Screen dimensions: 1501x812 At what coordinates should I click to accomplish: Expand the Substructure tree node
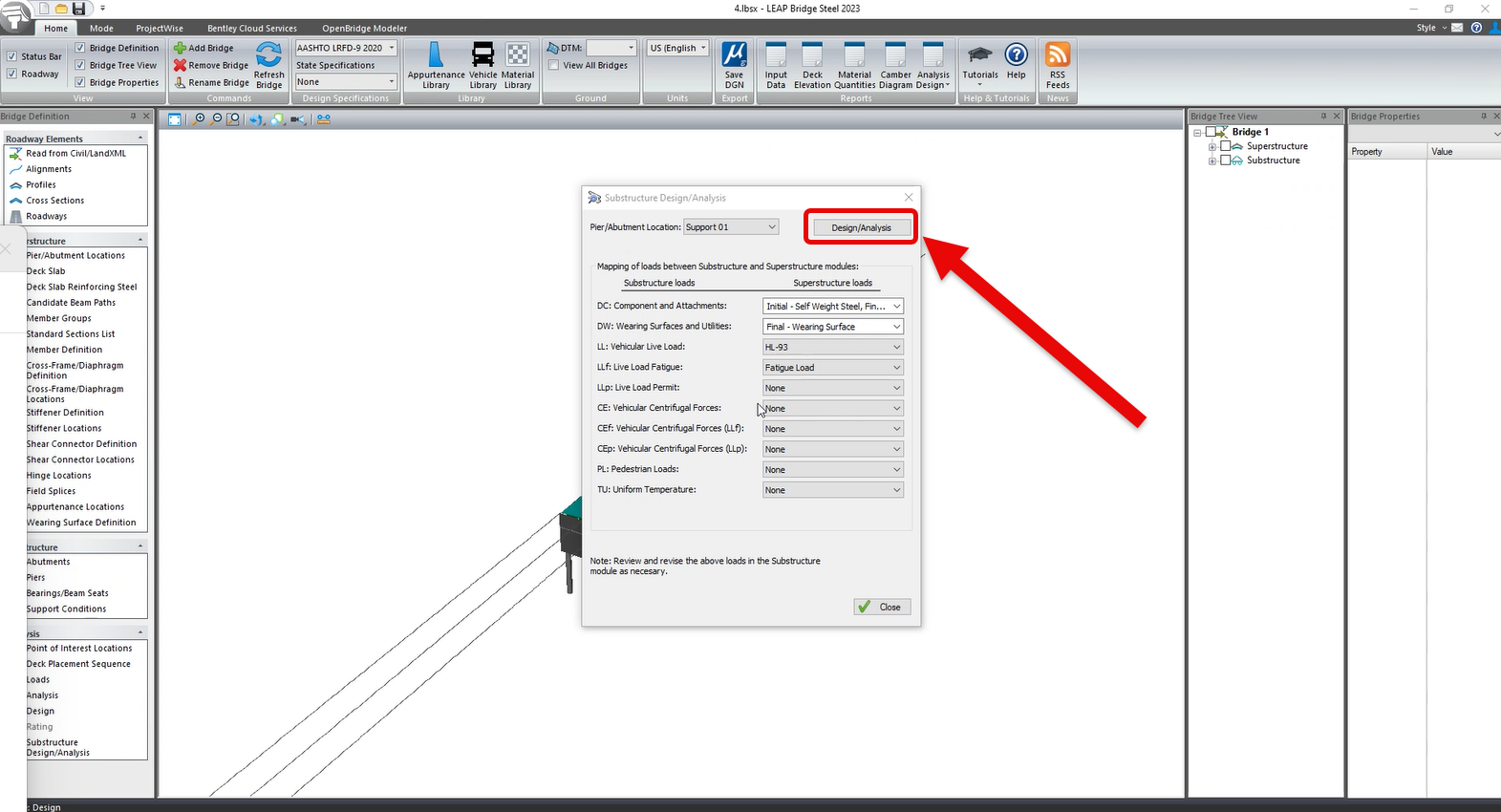1212,160
